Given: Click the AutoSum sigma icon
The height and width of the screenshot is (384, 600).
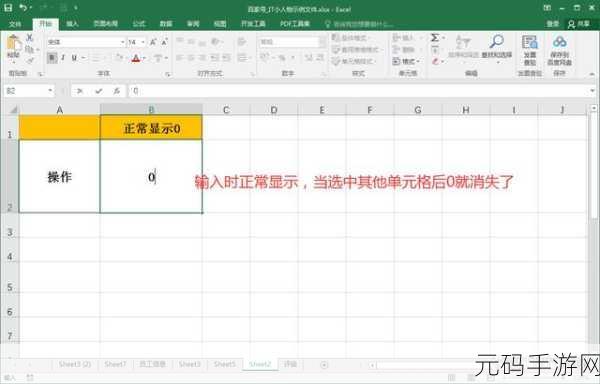Looking at the screenshot, I should pyautogui.click(x=435, y=38).
